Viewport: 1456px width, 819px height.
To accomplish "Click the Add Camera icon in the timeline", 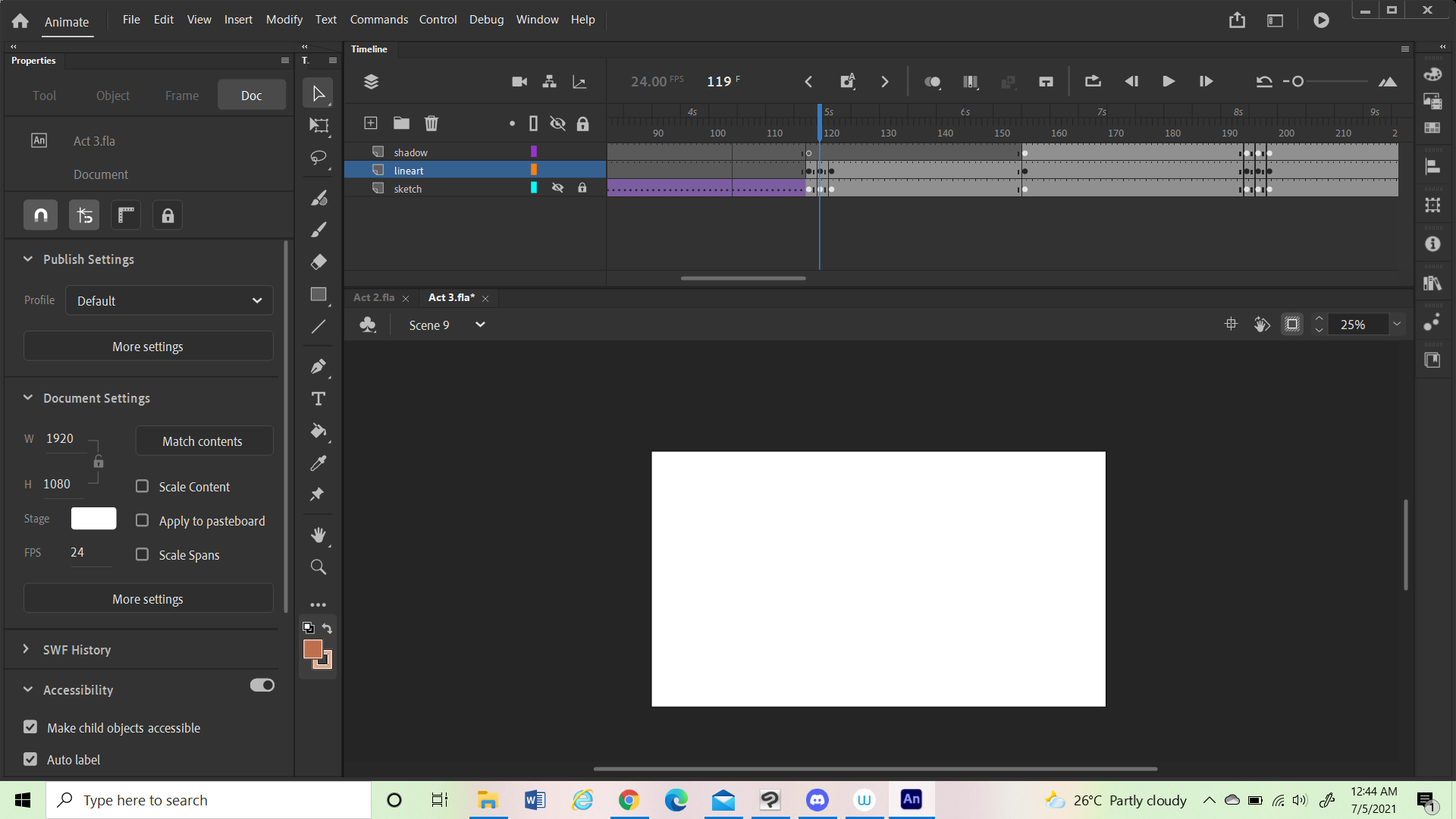I will (519, 81).
